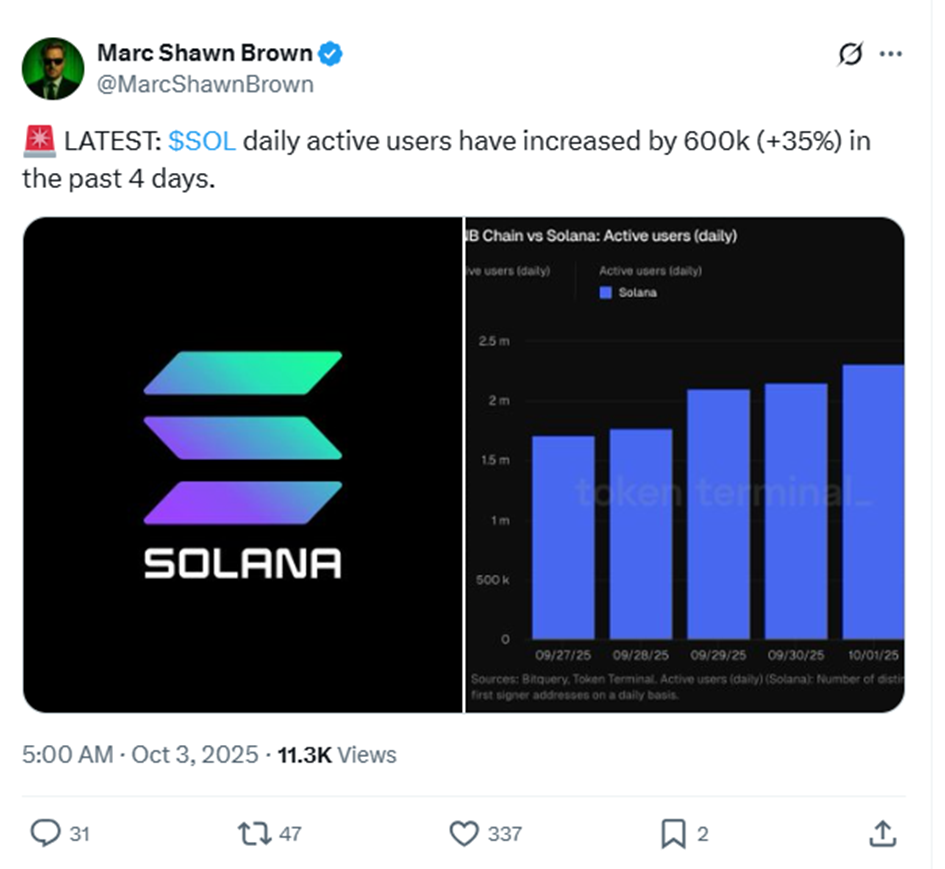Open the share icon menu
Screen dimensions: 945x869
pos(882,833)
